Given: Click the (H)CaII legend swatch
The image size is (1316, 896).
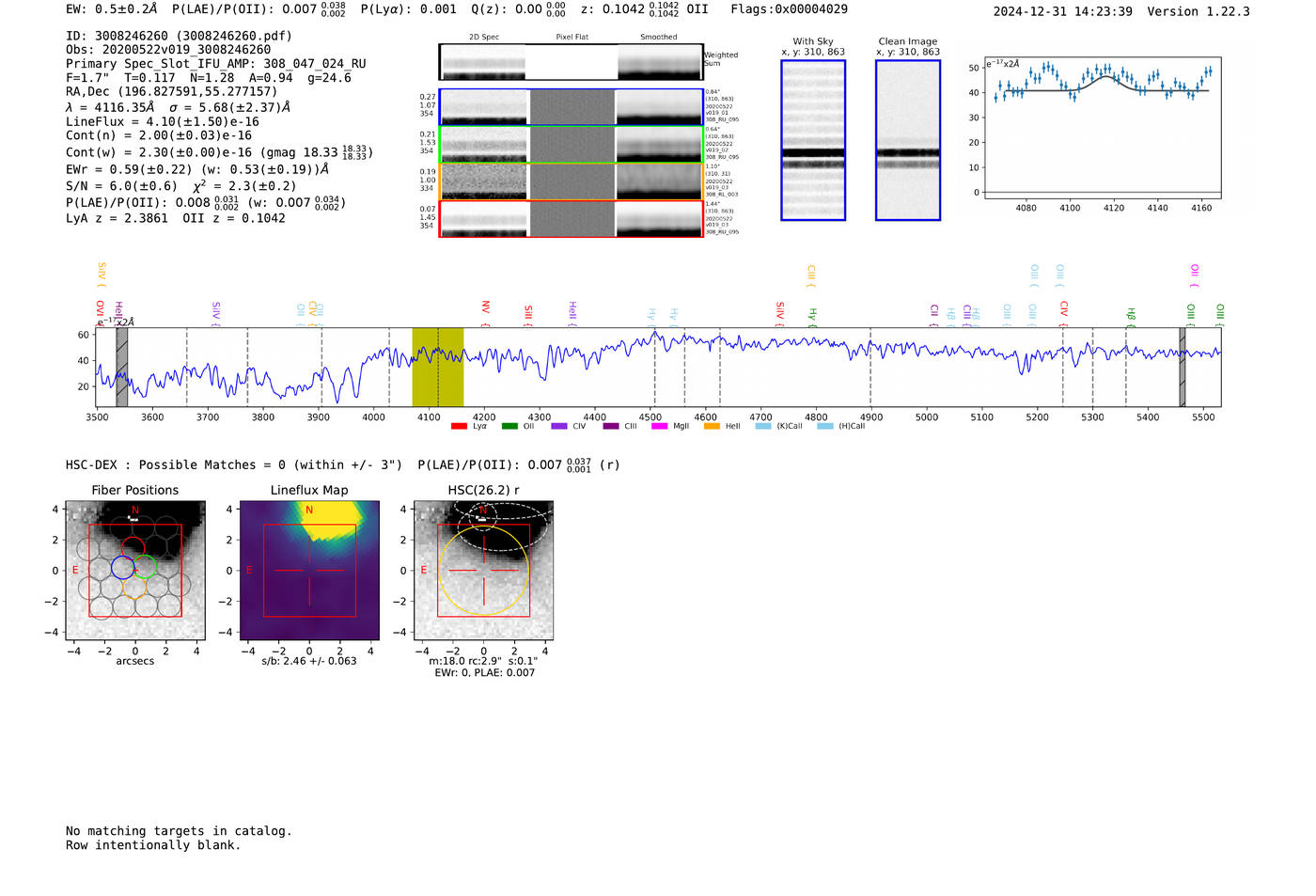Looking at the screenshot, I should pos(825,426).
